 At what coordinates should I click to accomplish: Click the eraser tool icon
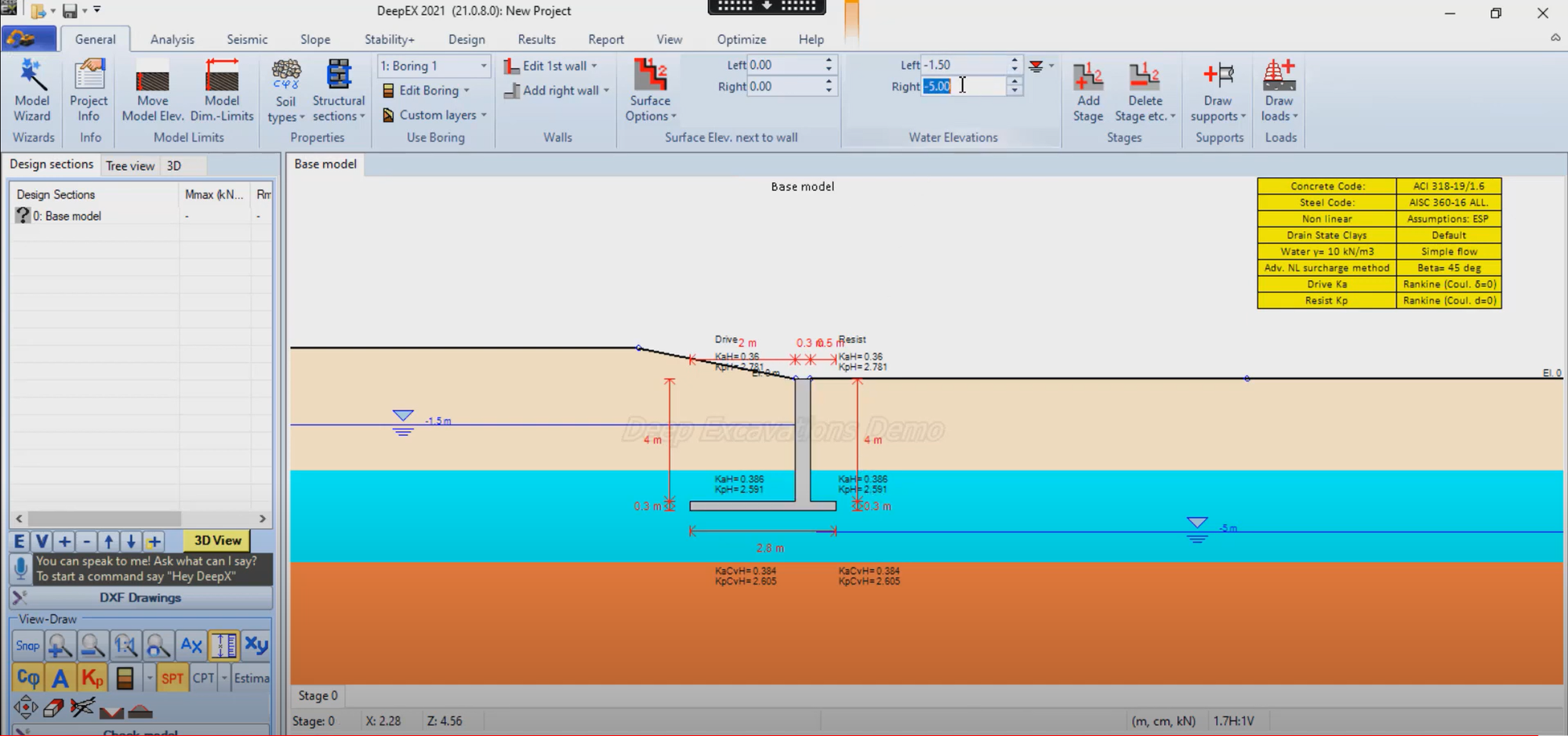point(53,709)
